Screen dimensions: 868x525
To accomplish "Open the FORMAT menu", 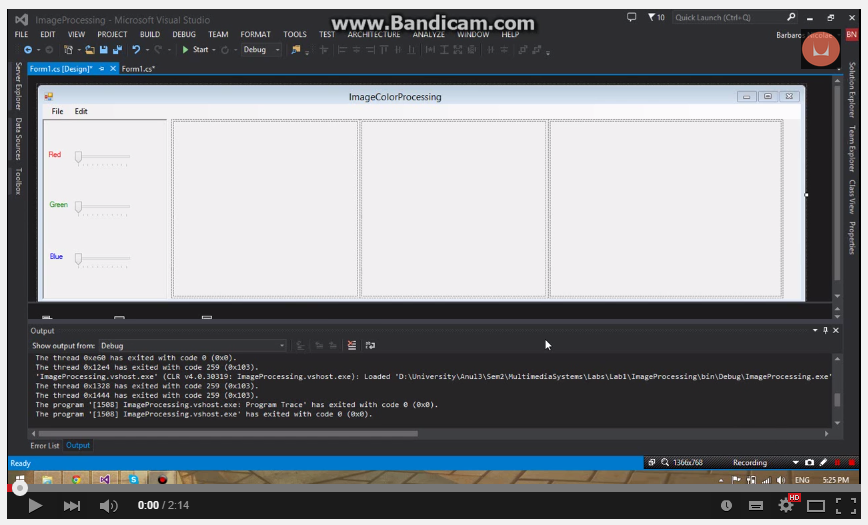I will [x=255, y=34].
